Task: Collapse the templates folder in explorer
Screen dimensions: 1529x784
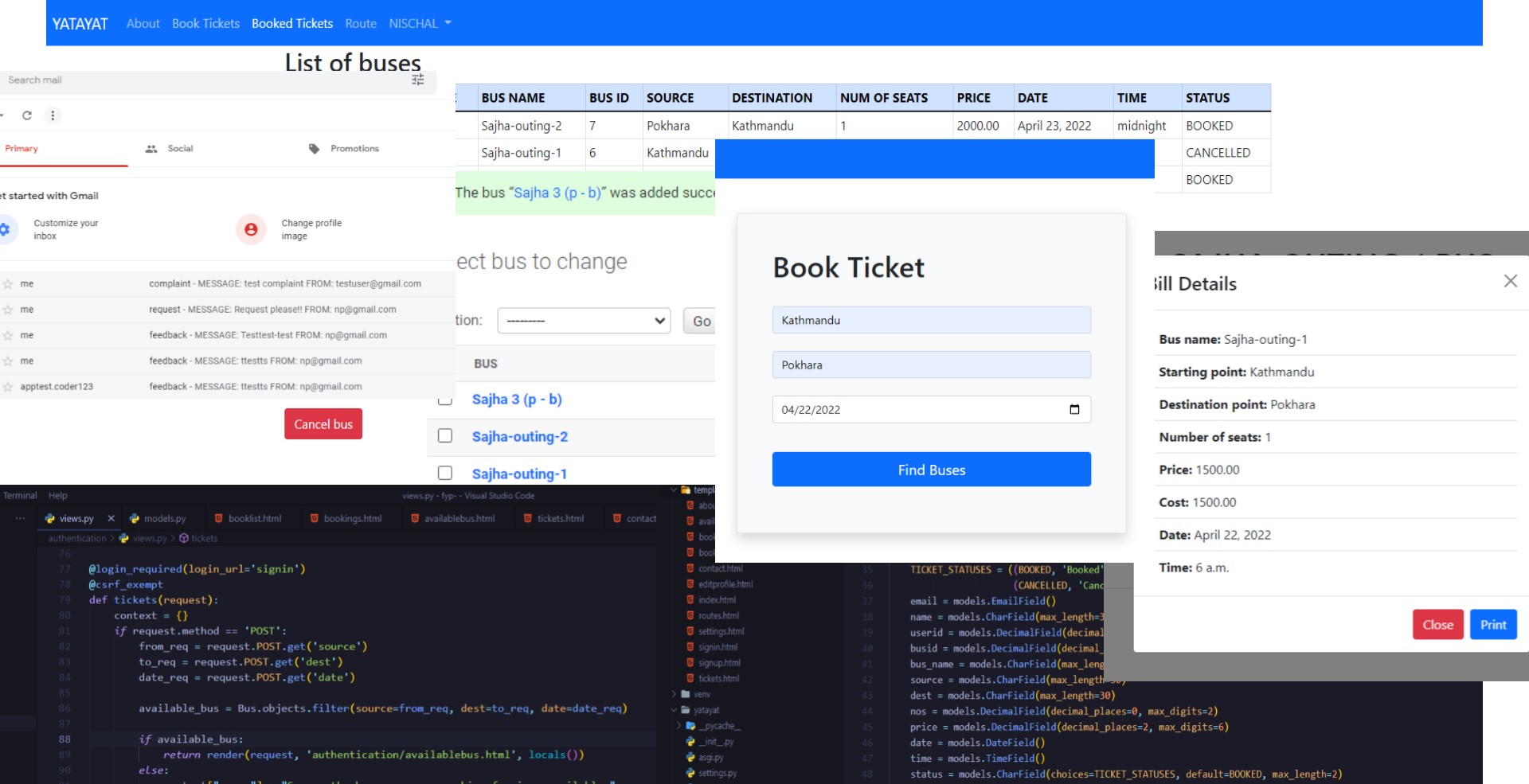Action: tap(675, 490)
